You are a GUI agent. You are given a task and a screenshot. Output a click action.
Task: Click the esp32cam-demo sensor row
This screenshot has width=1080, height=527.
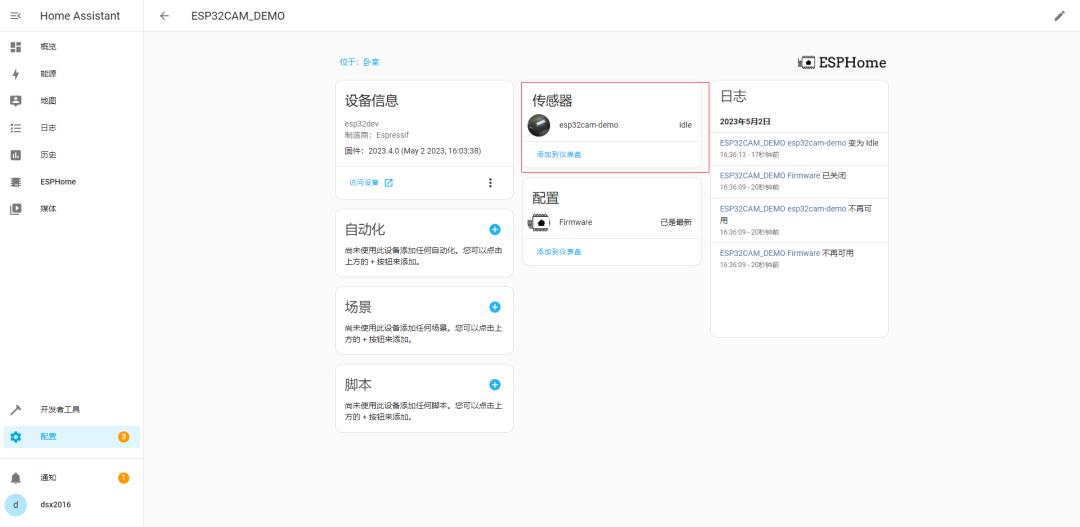tap(612, 125)
